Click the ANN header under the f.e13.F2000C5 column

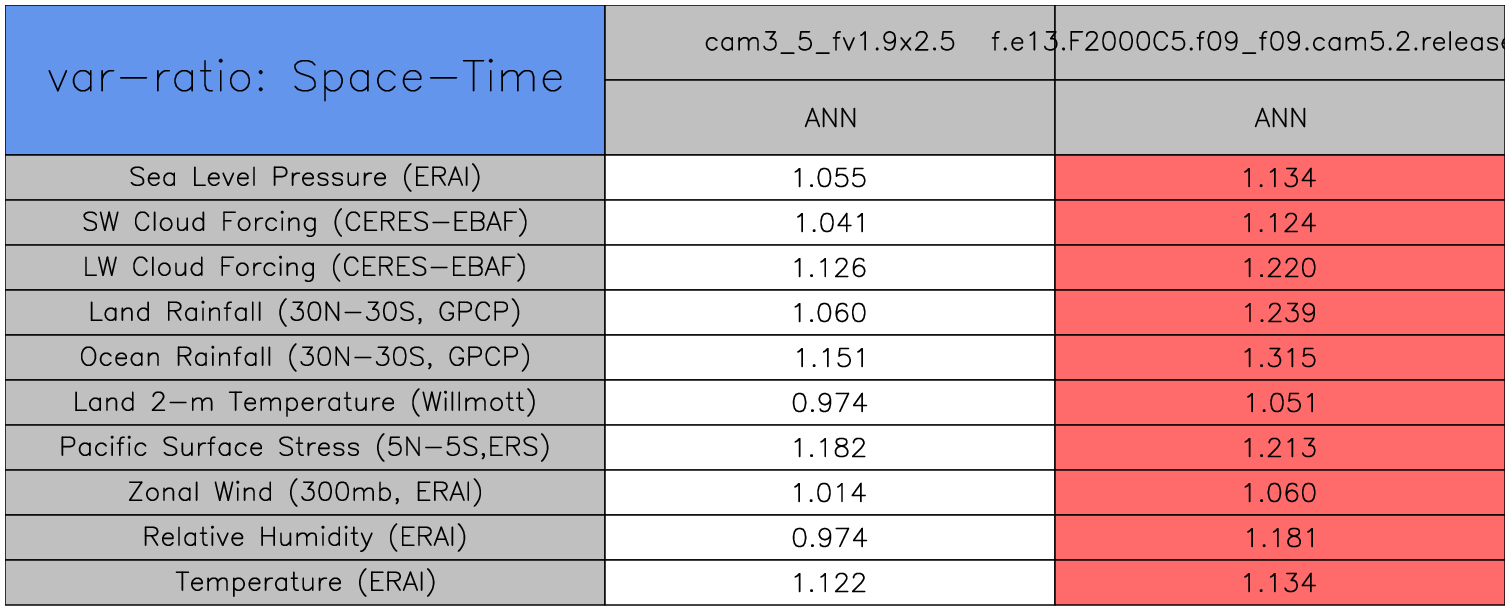coord(1280,118)
